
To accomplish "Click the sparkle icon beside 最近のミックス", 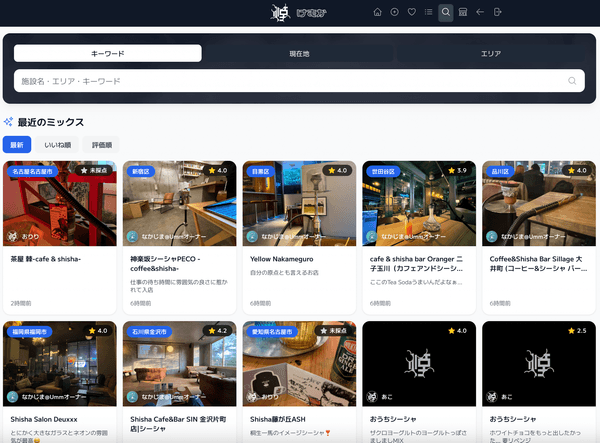I will coord(8,122).
